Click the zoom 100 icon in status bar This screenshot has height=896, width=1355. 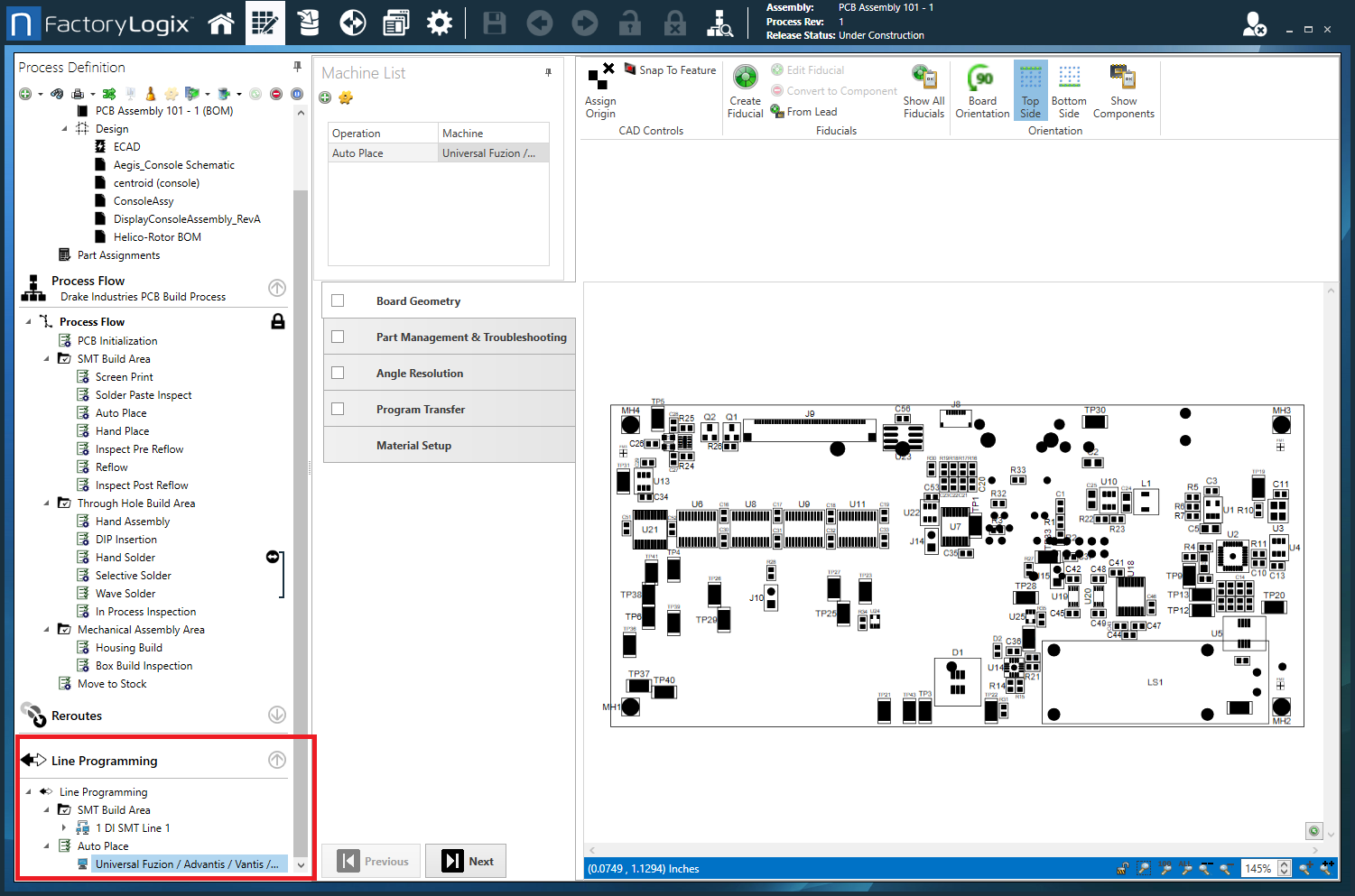coord(1165,869)
